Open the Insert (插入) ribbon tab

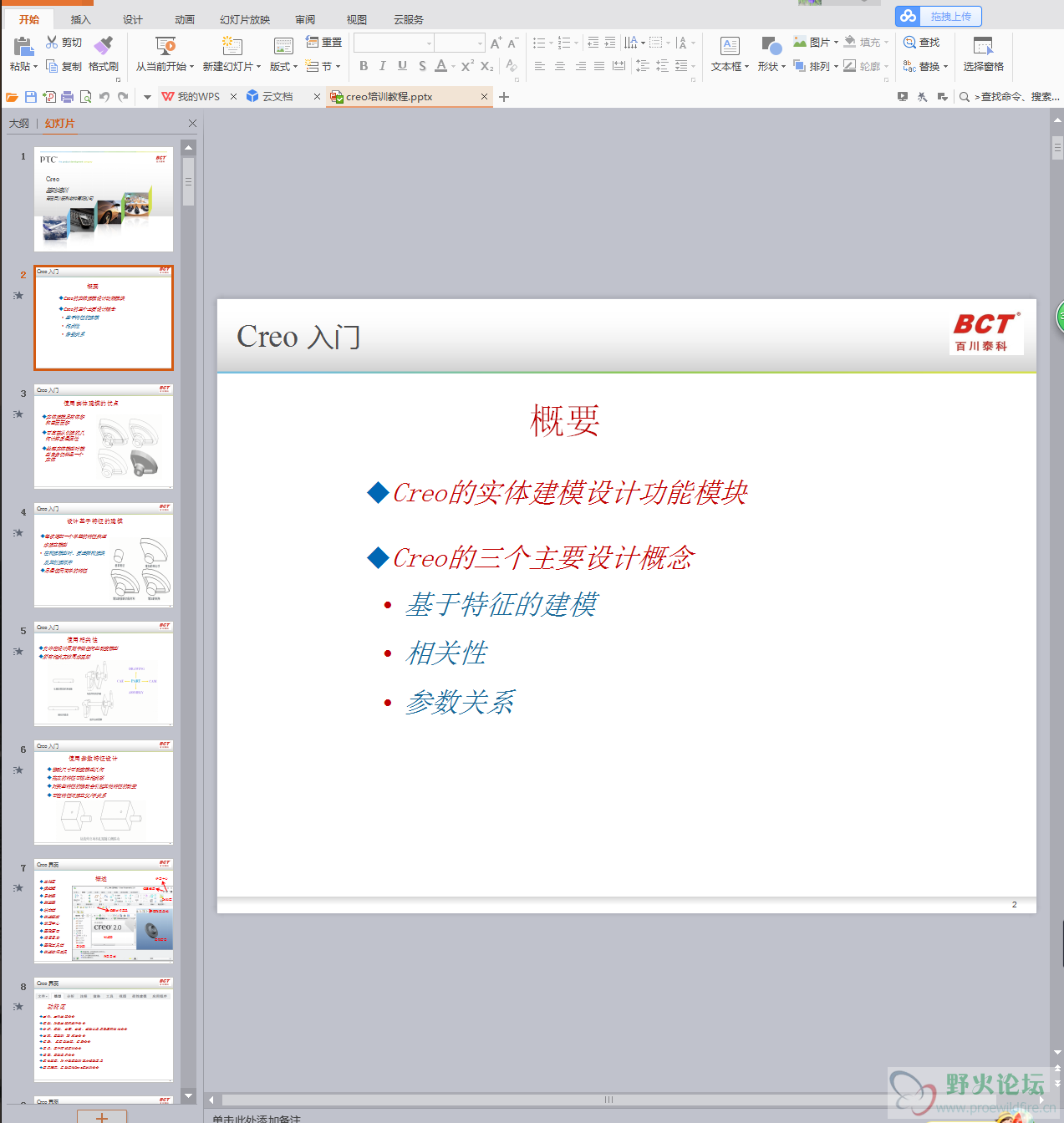[80, 19]
